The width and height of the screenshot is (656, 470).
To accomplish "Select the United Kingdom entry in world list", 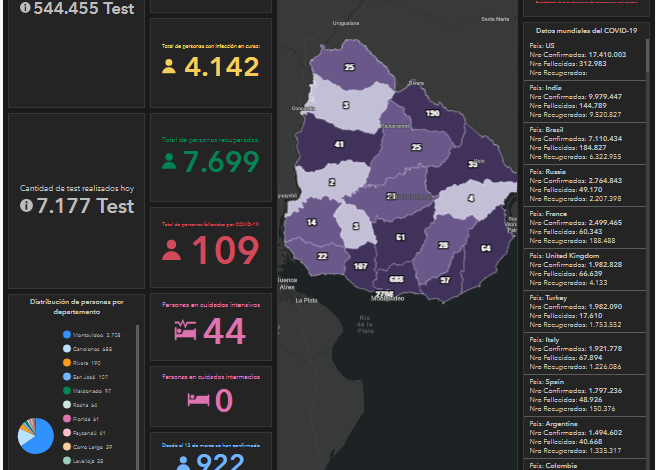I will coord(585,268).
